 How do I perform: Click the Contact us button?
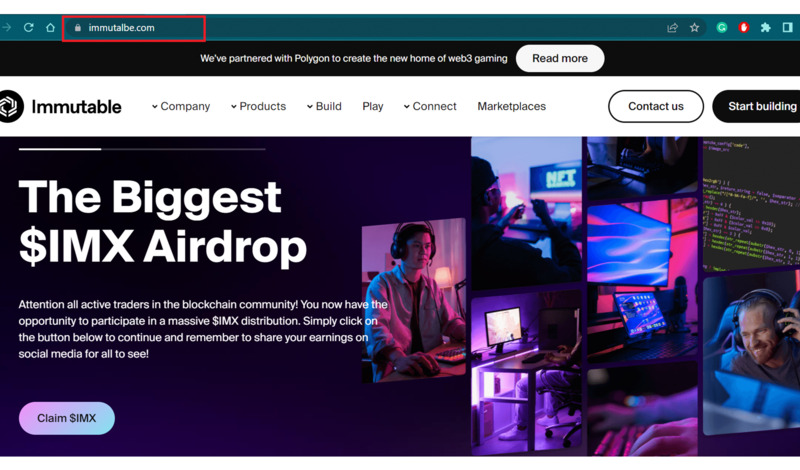[656, 106]
